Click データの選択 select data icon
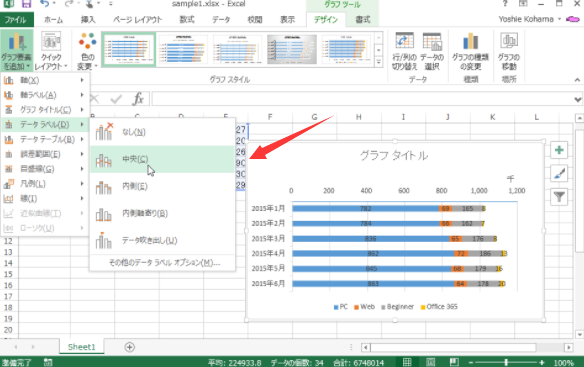The image size is (584, 367). tap(432, 51)
